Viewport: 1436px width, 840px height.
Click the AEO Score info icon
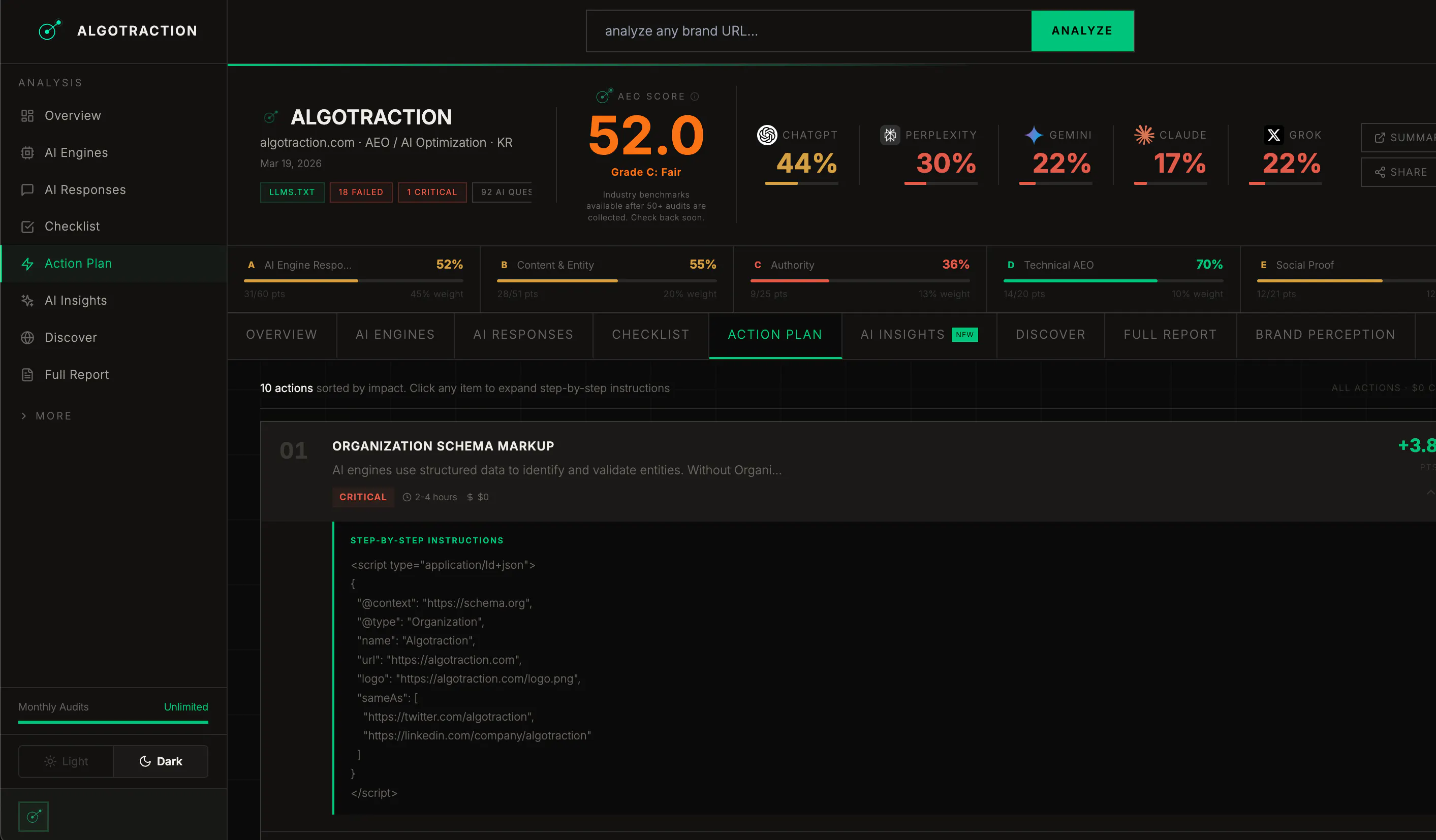coord(695,97)
